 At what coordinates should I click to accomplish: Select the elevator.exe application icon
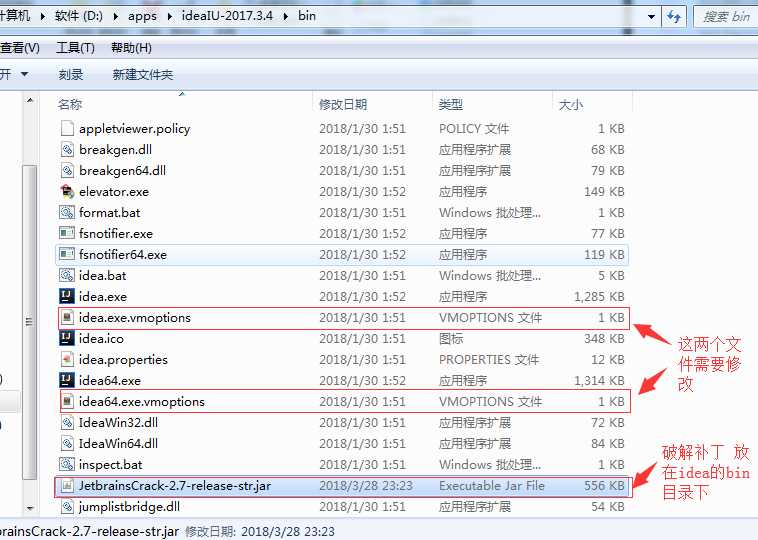coord(67,191)
